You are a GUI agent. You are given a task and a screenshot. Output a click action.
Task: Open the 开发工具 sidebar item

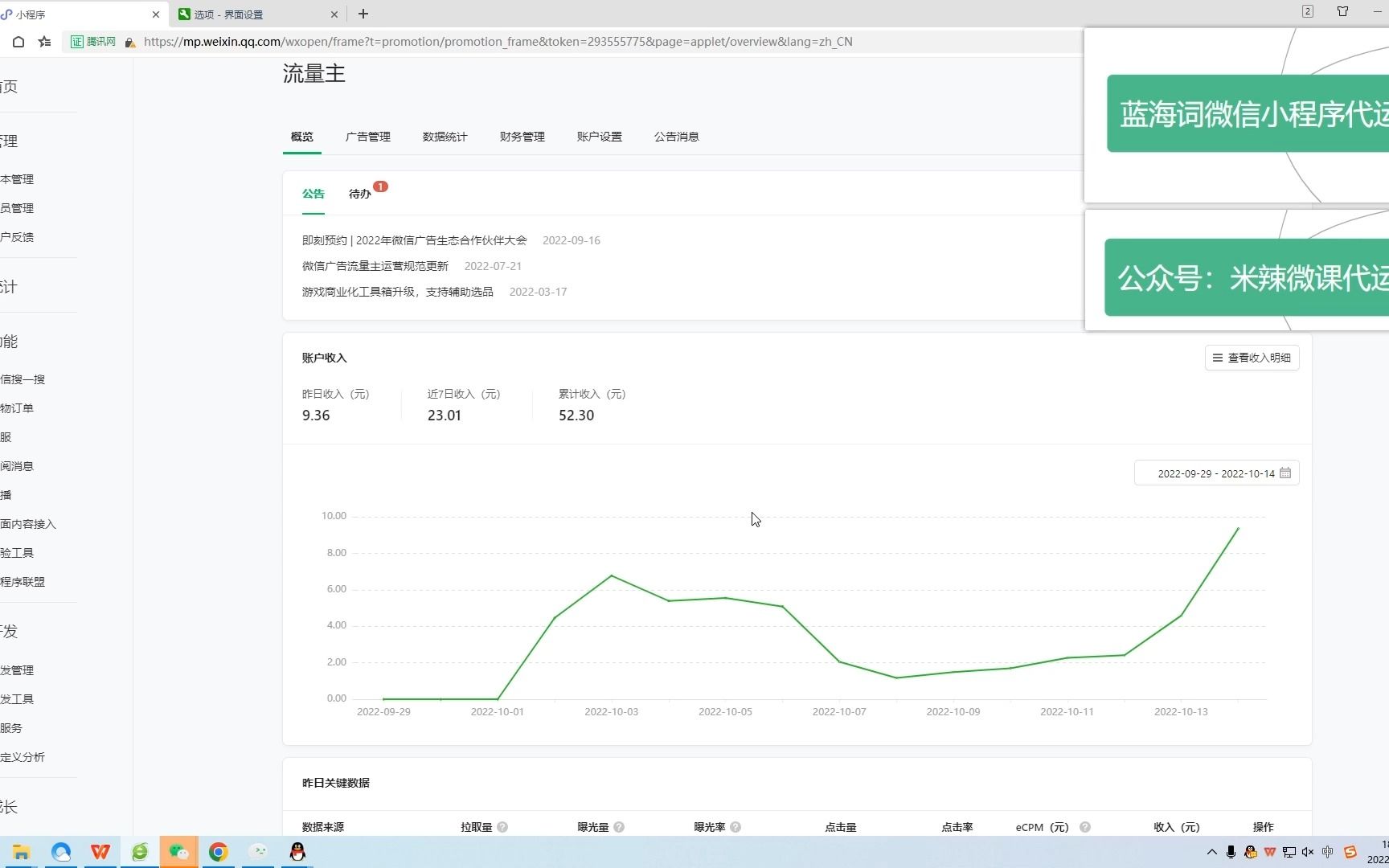tap(18, 699)
